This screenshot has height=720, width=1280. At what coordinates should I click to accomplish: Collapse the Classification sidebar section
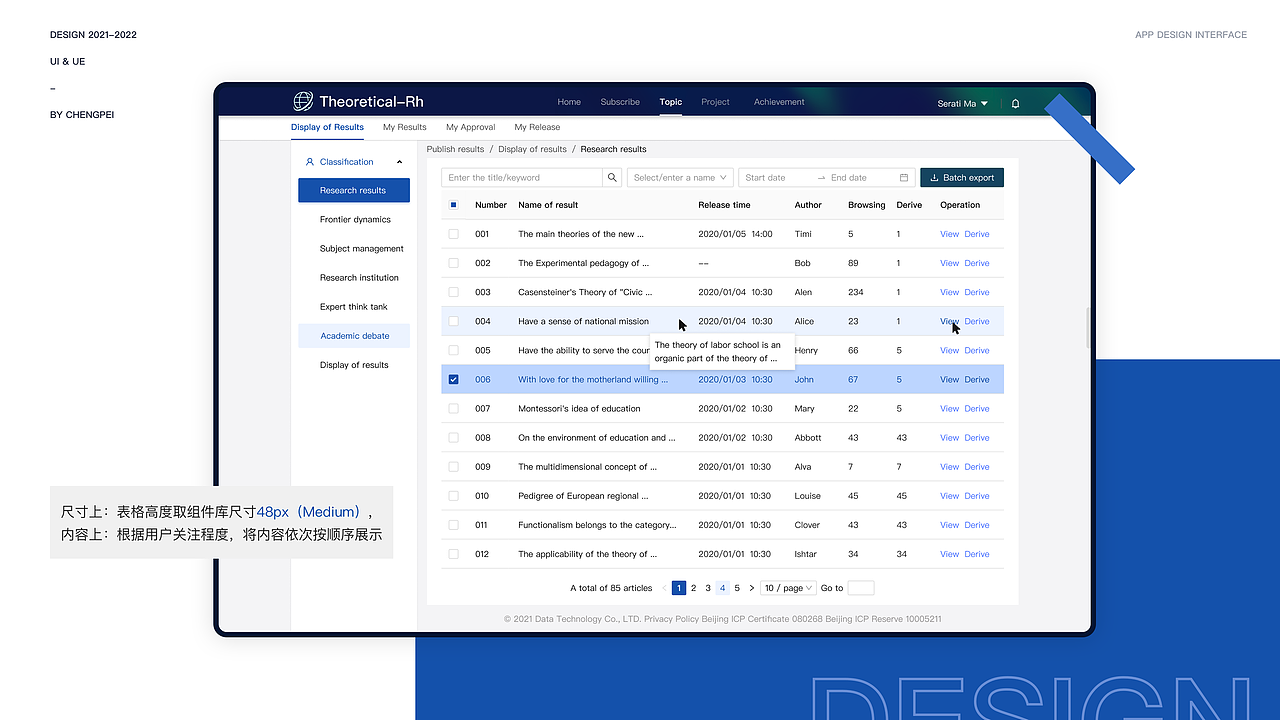(x=400, y=162)
